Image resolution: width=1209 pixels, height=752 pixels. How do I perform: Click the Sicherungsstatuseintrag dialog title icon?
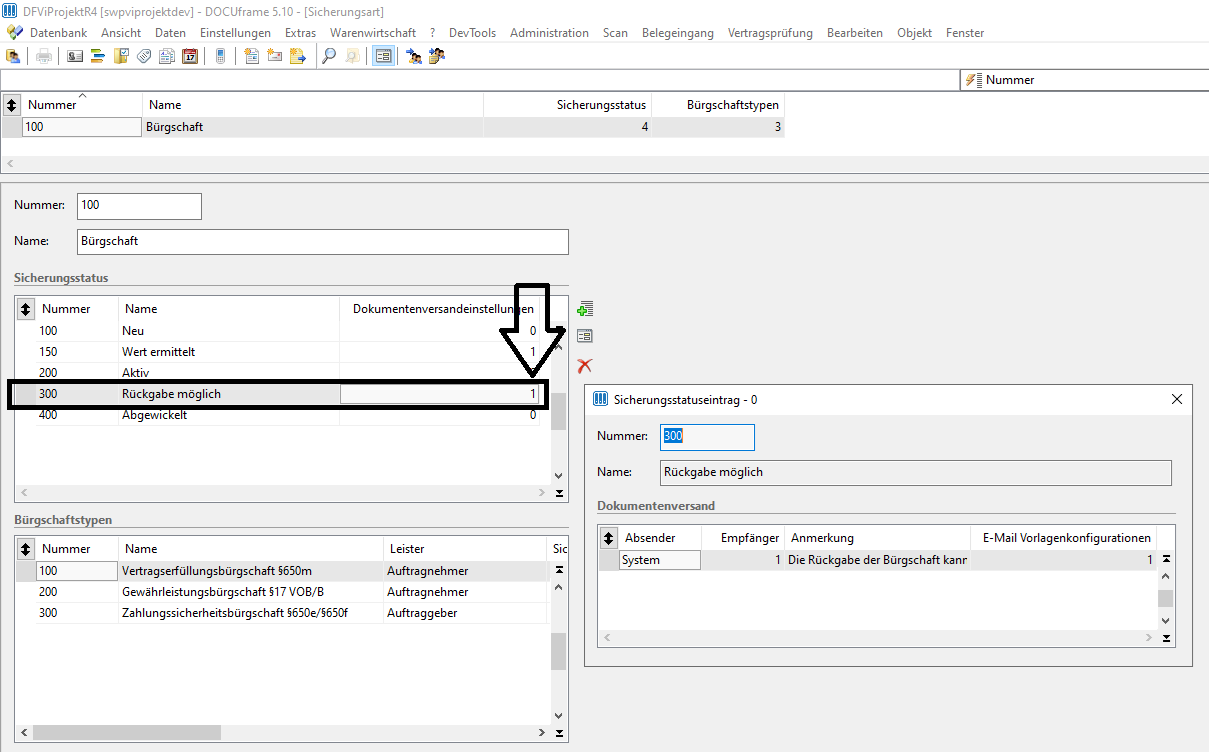(x=601, y=399)
